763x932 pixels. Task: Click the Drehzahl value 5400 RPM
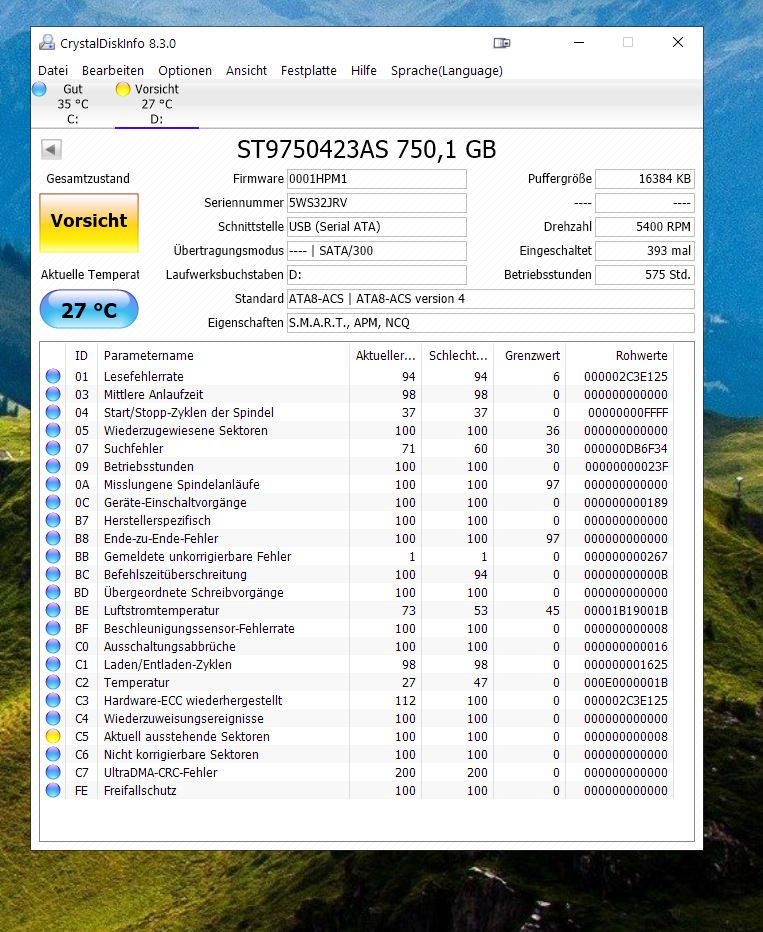645,226
